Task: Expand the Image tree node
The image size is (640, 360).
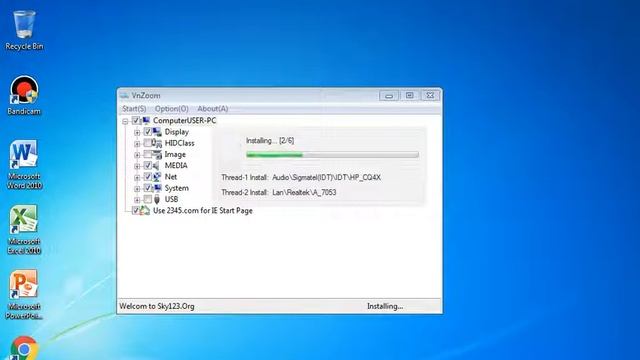Action: 137,155
